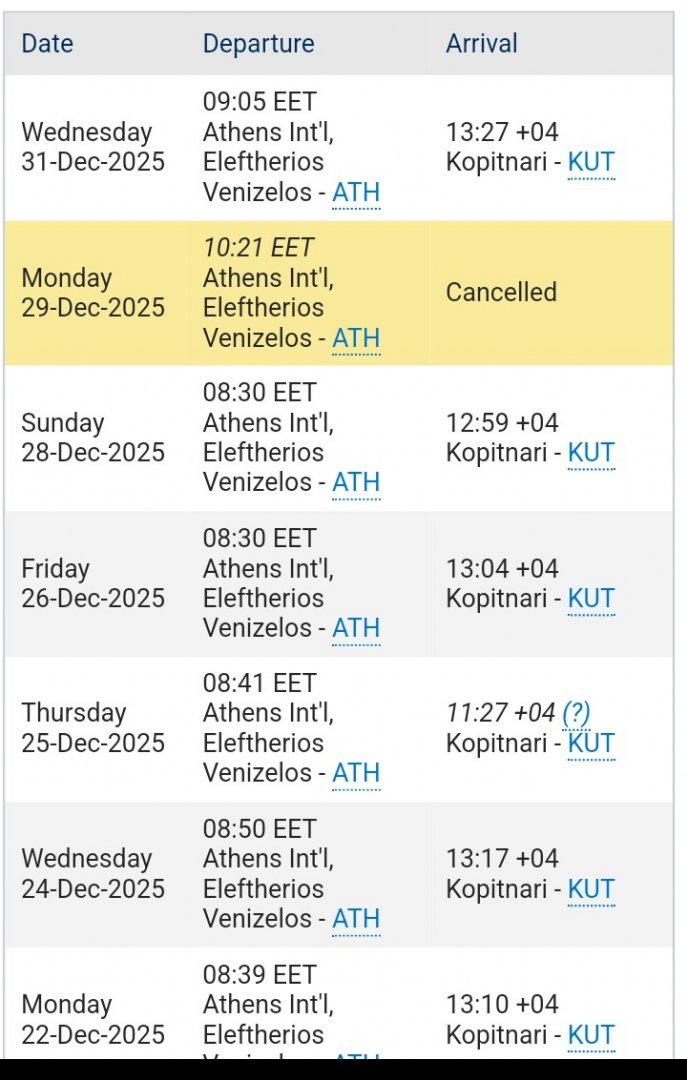Click the Date column header

tap(47, 44)
